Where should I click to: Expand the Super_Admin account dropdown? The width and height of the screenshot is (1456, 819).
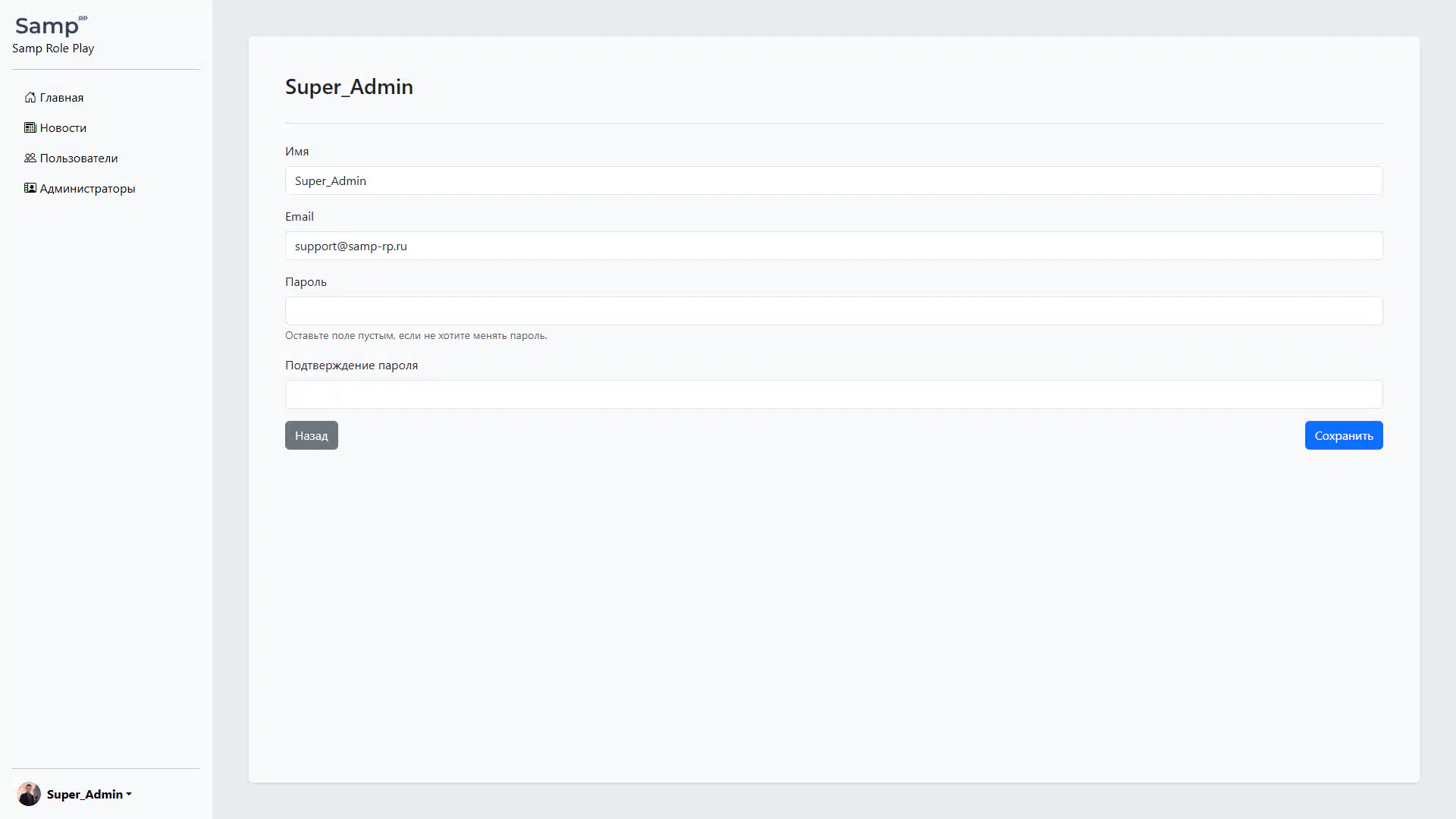(84, 794)
